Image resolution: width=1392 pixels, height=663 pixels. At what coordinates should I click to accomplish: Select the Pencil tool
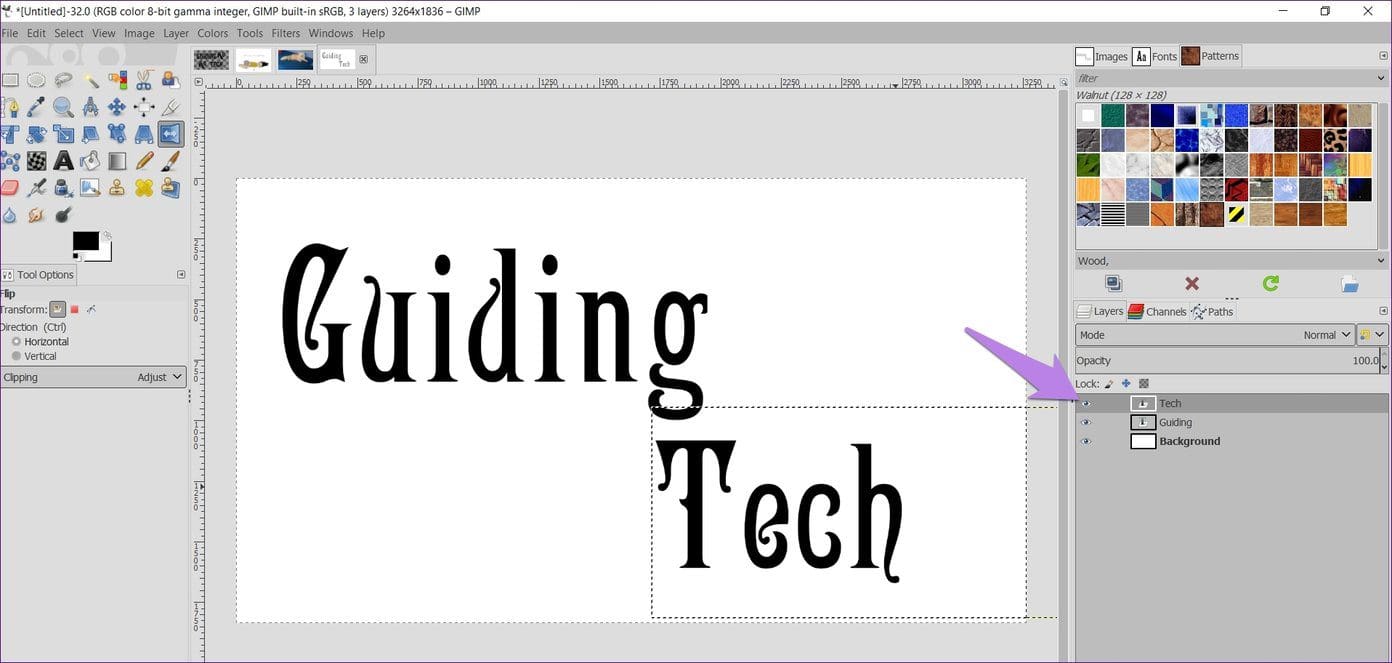pyautogui.click(x=144, y=160)
